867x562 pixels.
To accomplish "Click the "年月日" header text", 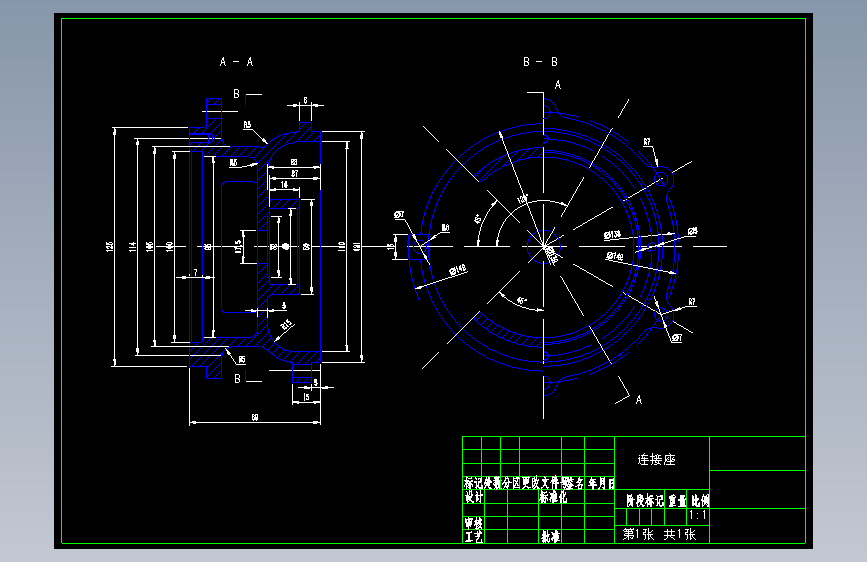I will tap(601, 483).
